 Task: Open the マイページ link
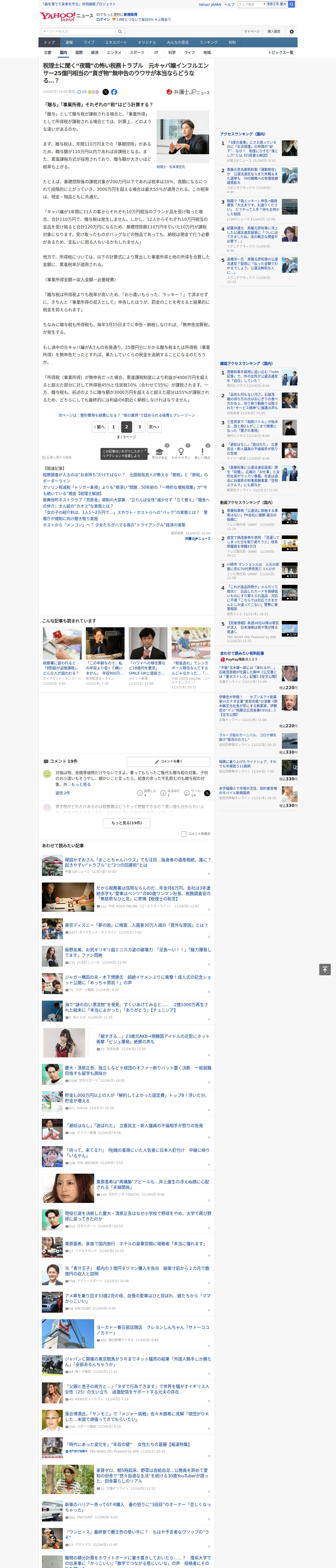coord(251,32)
